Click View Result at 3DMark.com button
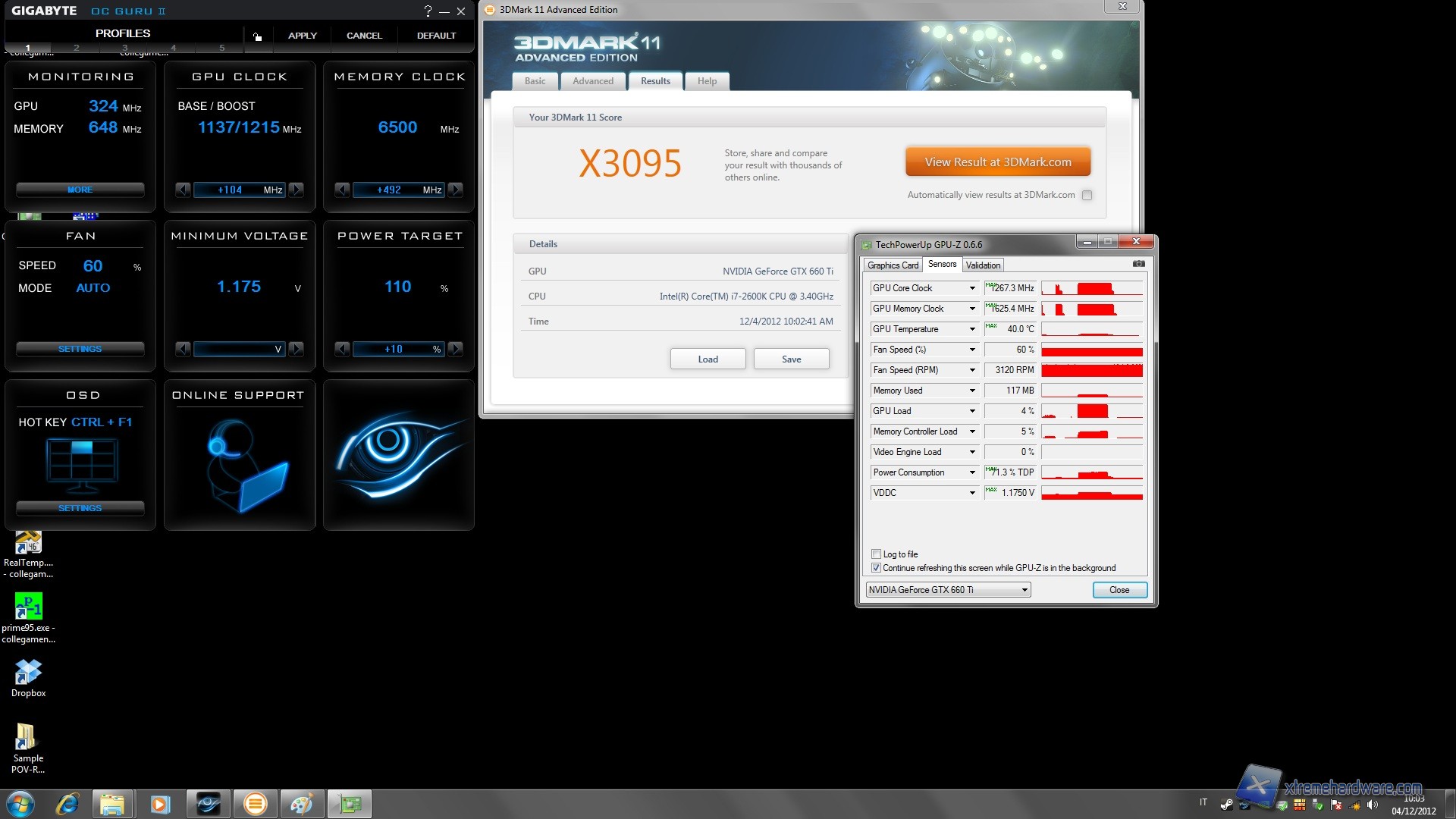The width and height of the screenshot is (1456, 819). tap(998, 162)
